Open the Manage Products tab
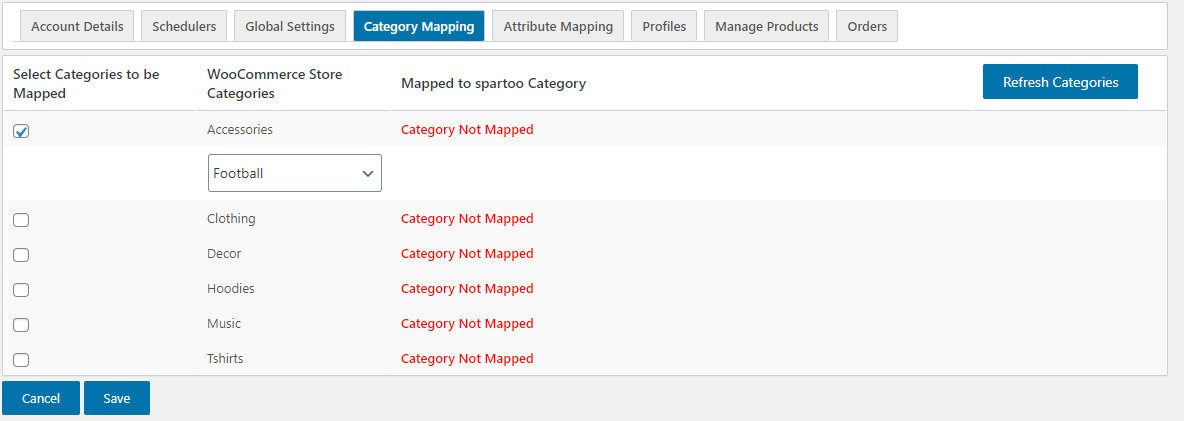The image size is (1184, 421). click(x=766, y=26)
